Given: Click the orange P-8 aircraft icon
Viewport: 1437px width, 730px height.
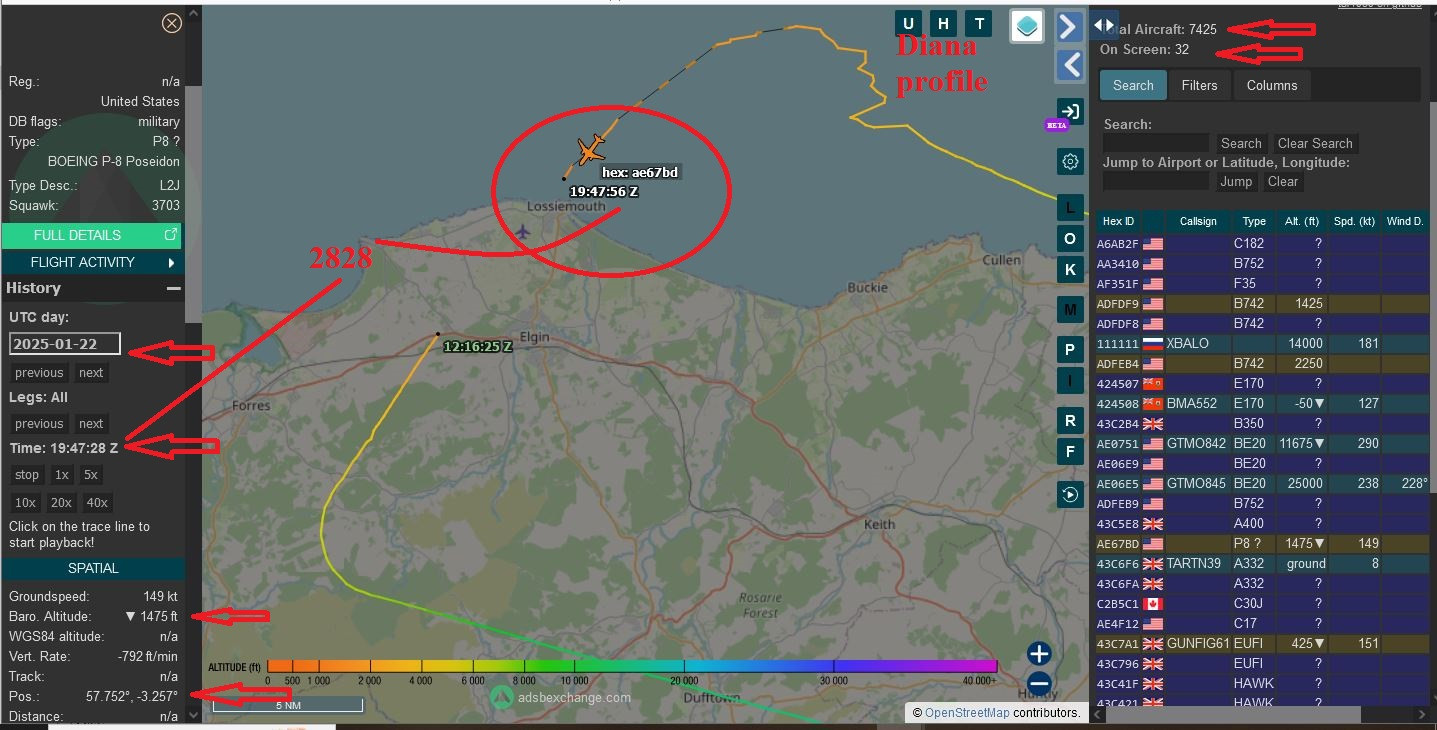Looking at the screenshot, I should tap(590, 151).
